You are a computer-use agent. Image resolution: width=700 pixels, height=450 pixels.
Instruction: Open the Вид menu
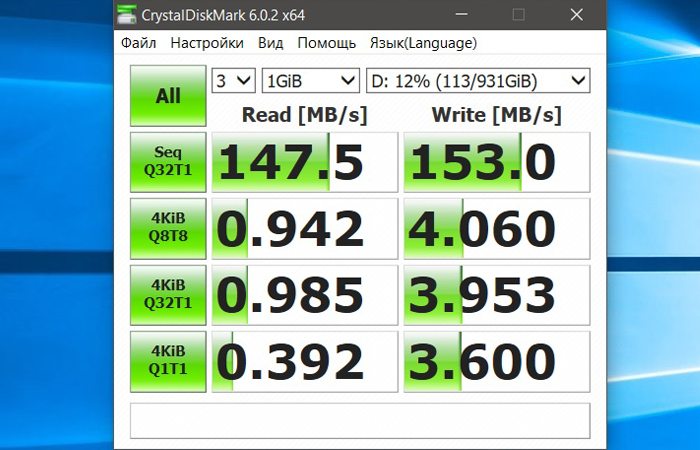tap(270, 43)
